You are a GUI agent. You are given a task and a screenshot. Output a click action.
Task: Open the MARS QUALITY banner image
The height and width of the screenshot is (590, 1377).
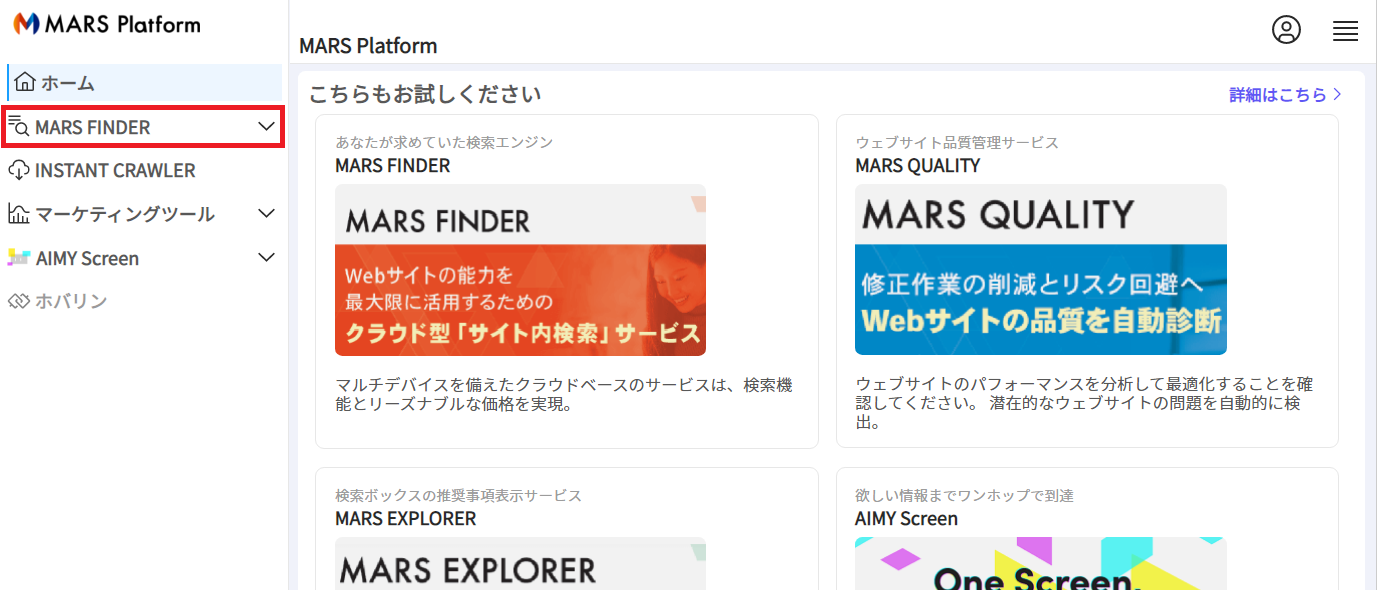coord(1041,270)
